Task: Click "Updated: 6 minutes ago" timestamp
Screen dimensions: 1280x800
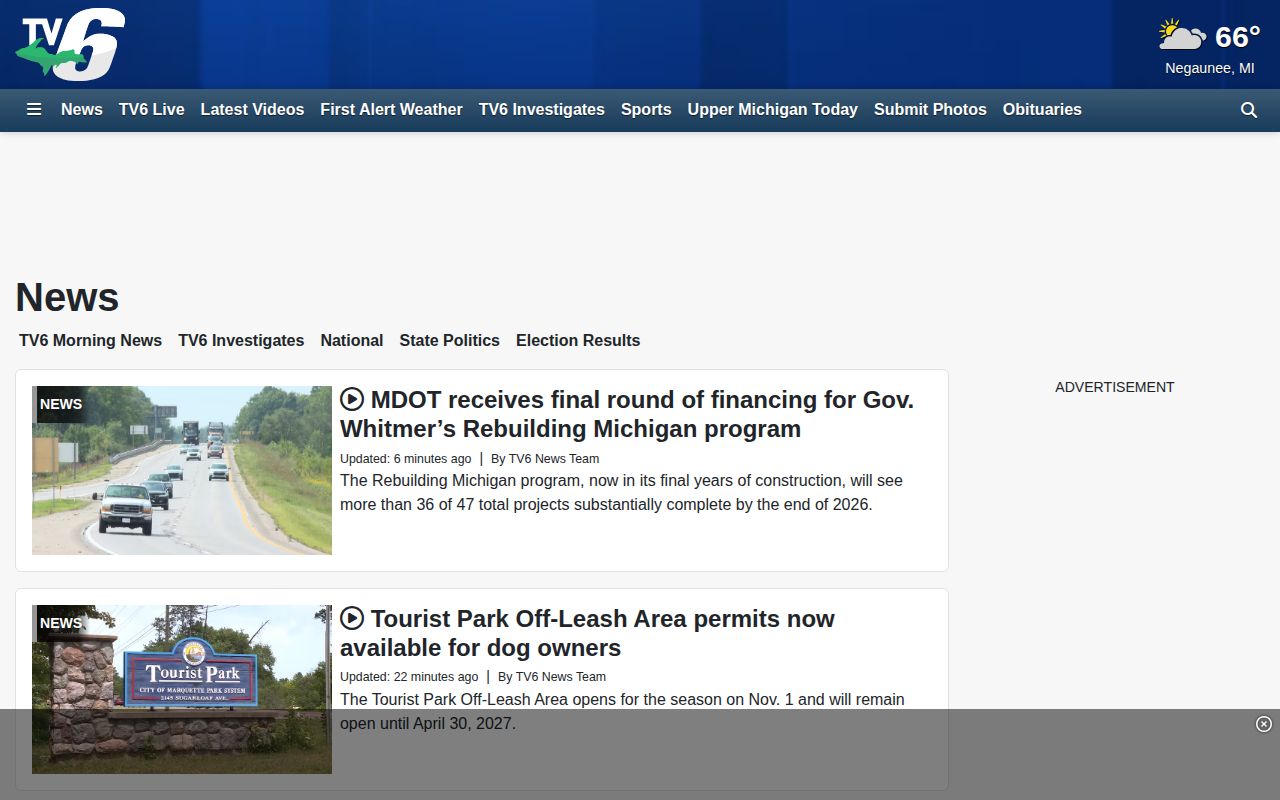Action: (405, 459)
